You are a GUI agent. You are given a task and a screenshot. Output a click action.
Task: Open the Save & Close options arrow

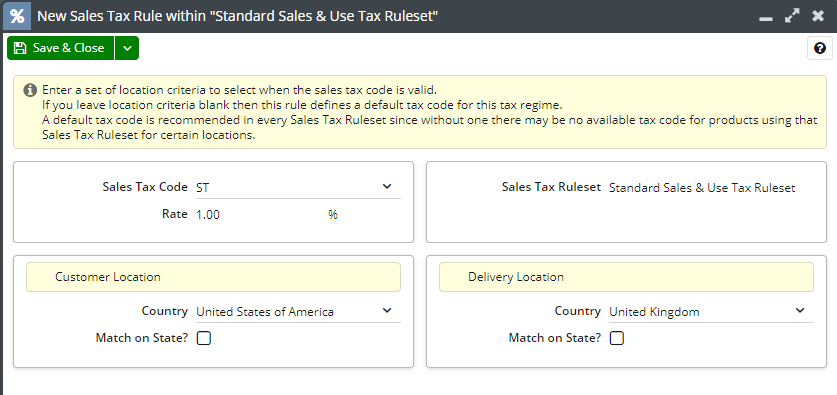tap(127, 48)
